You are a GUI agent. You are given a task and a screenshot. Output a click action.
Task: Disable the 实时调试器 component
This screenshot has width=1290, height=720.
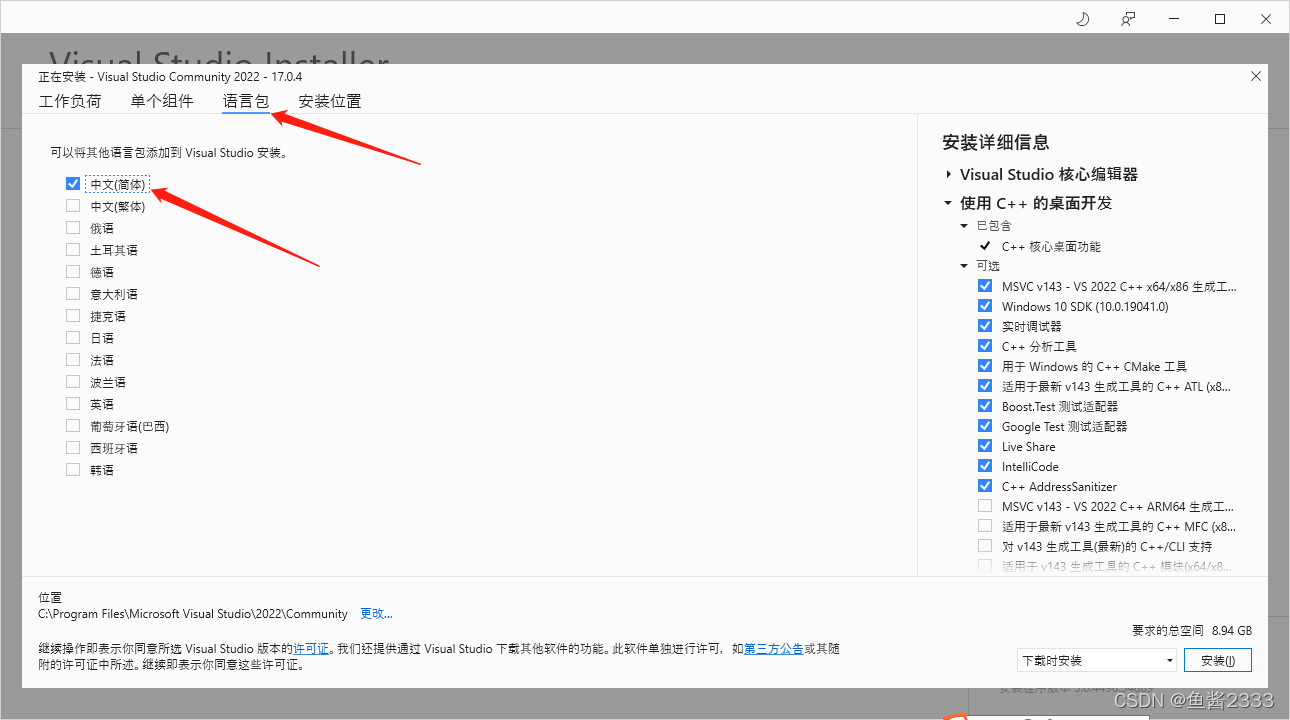tap(985, 326)
